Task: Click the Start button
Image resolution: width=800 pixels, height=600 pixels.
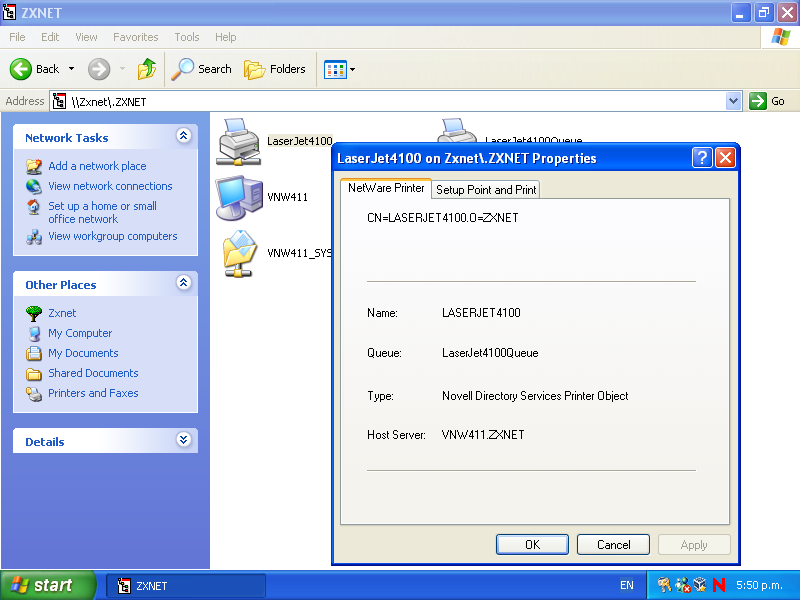Action: coord(48,585)
